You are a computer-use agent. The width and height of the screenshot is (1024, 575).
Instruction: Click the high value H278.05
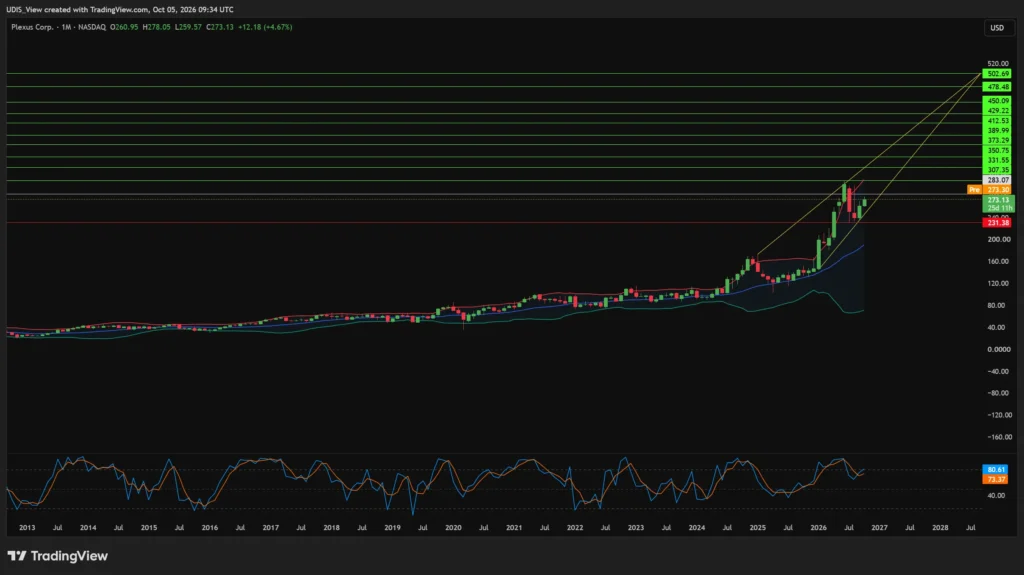click(x=157, y=27)
